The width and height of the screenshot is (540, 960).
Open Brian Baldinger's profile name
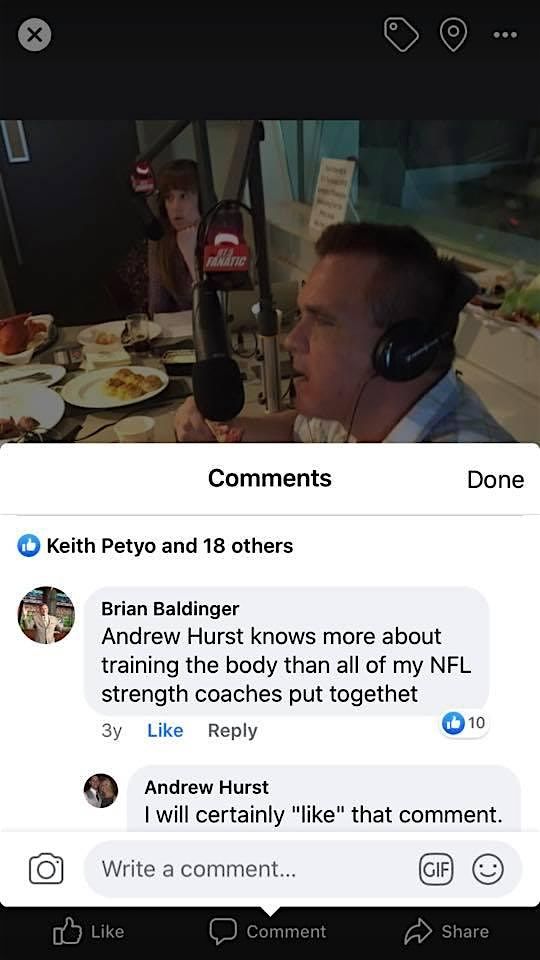(x=170, y=609)
